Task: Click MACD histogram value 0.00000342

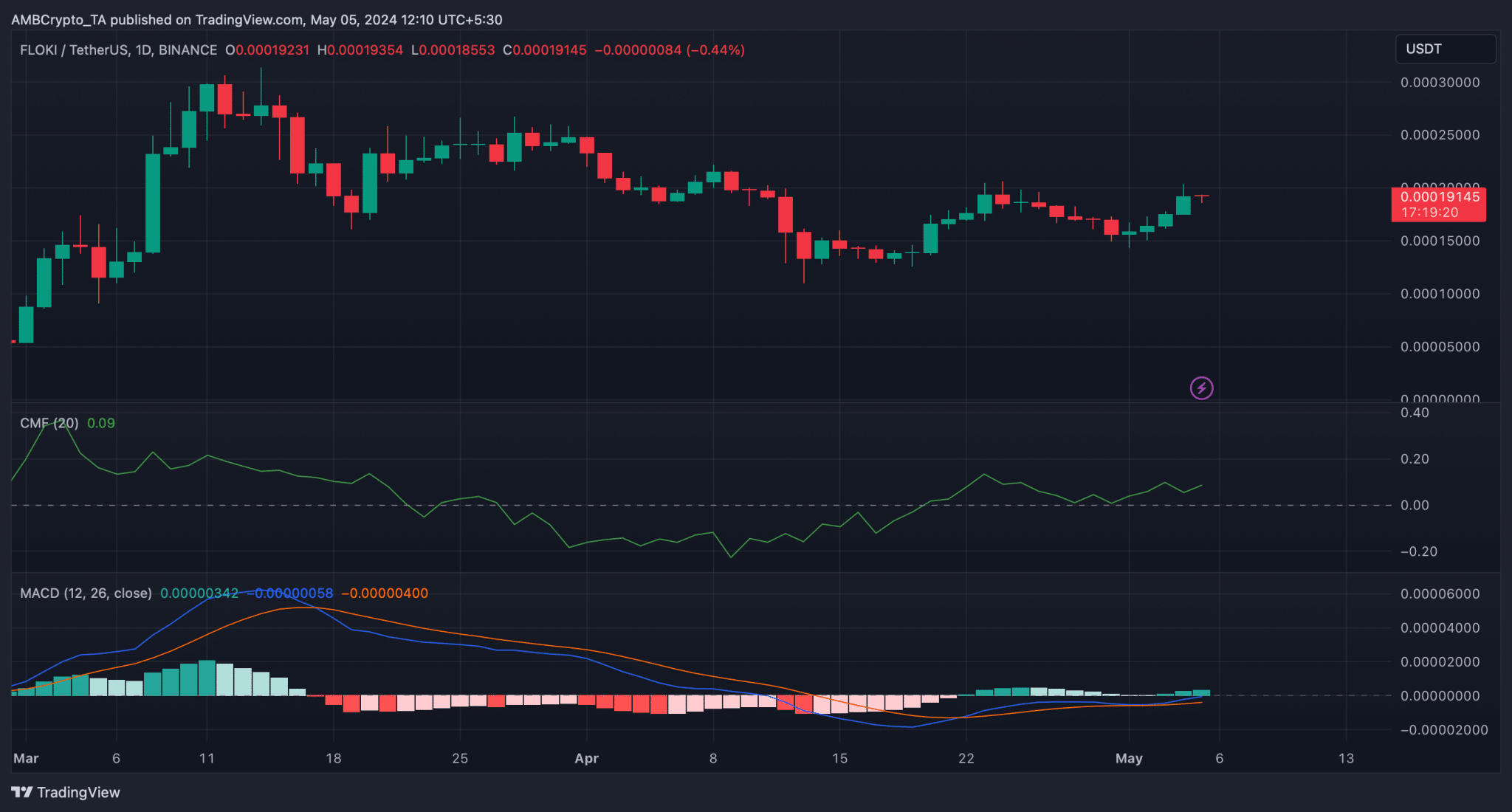Action: (199, 593)
